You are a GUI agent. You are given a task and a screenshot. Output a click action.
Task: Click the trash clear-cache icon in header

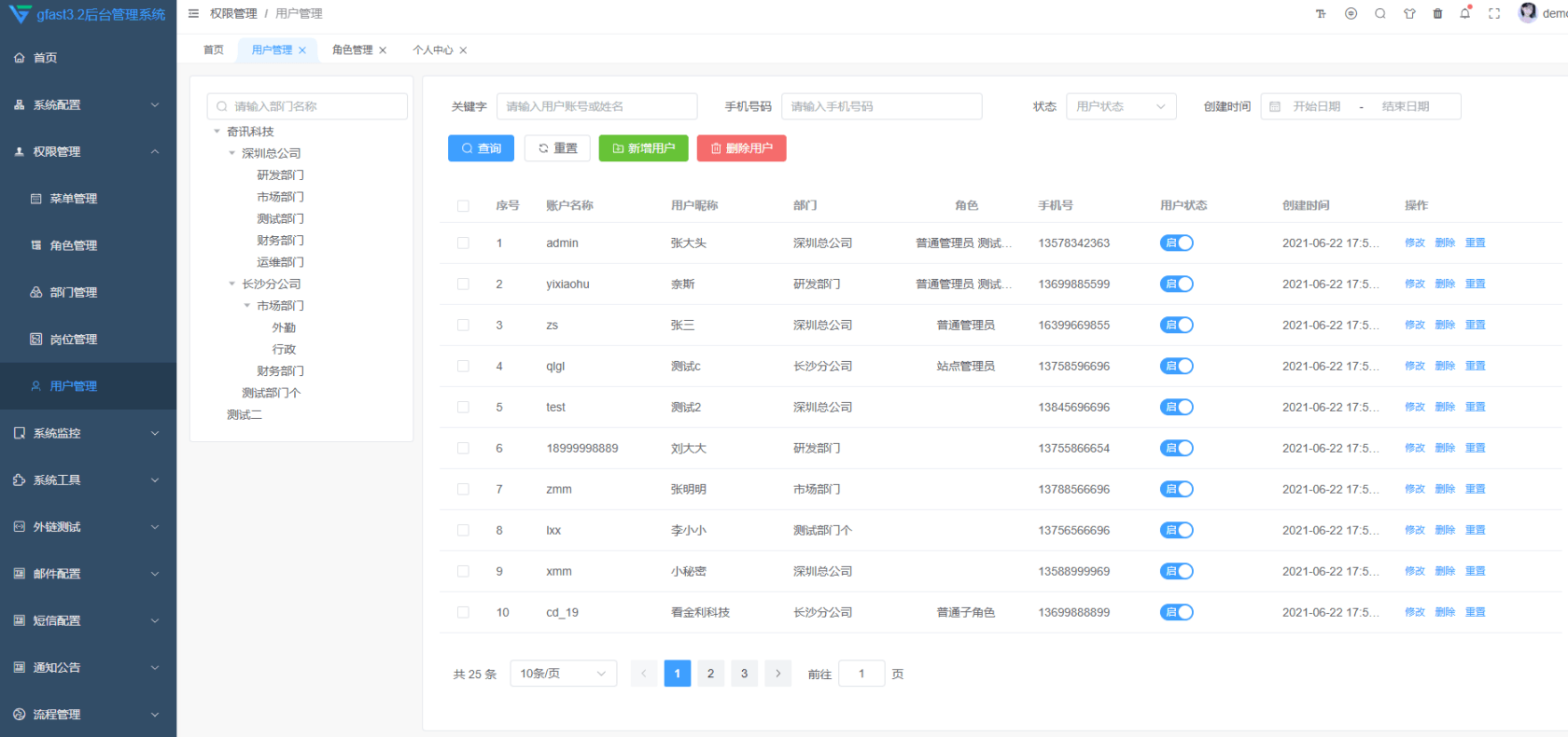(1437, 14)
